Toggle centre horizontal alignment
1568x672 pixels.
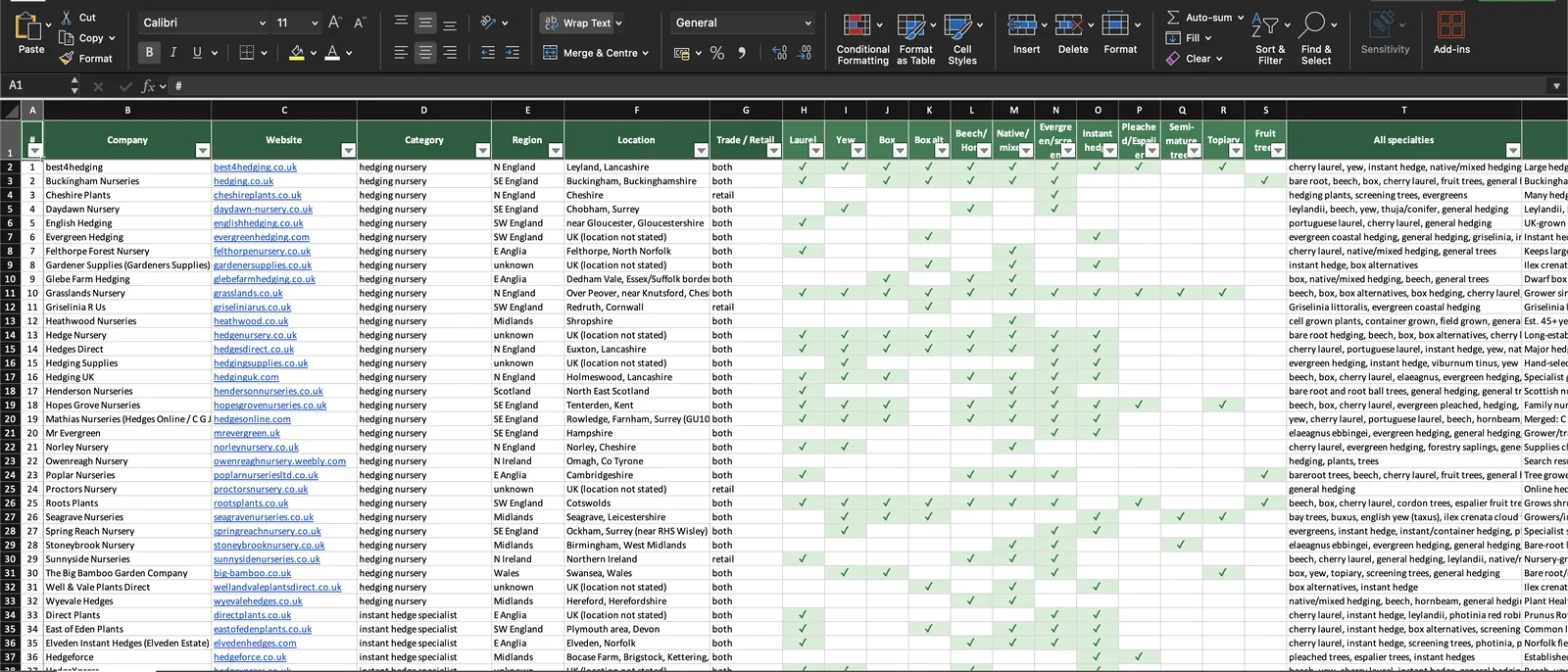(x=425, y=53)
